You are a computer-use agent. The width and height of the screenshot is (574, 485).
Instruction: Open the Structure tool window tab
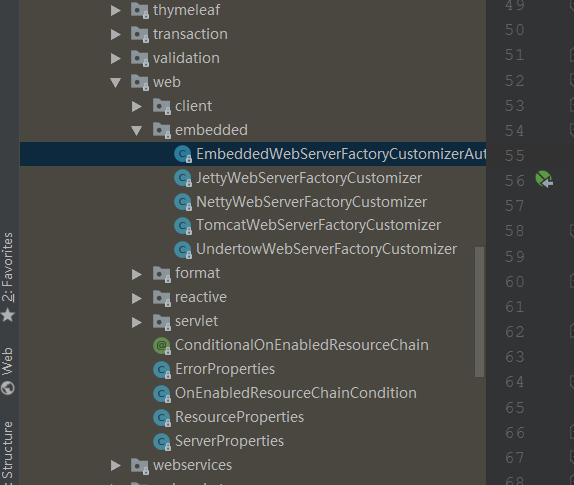pos(8,453)
